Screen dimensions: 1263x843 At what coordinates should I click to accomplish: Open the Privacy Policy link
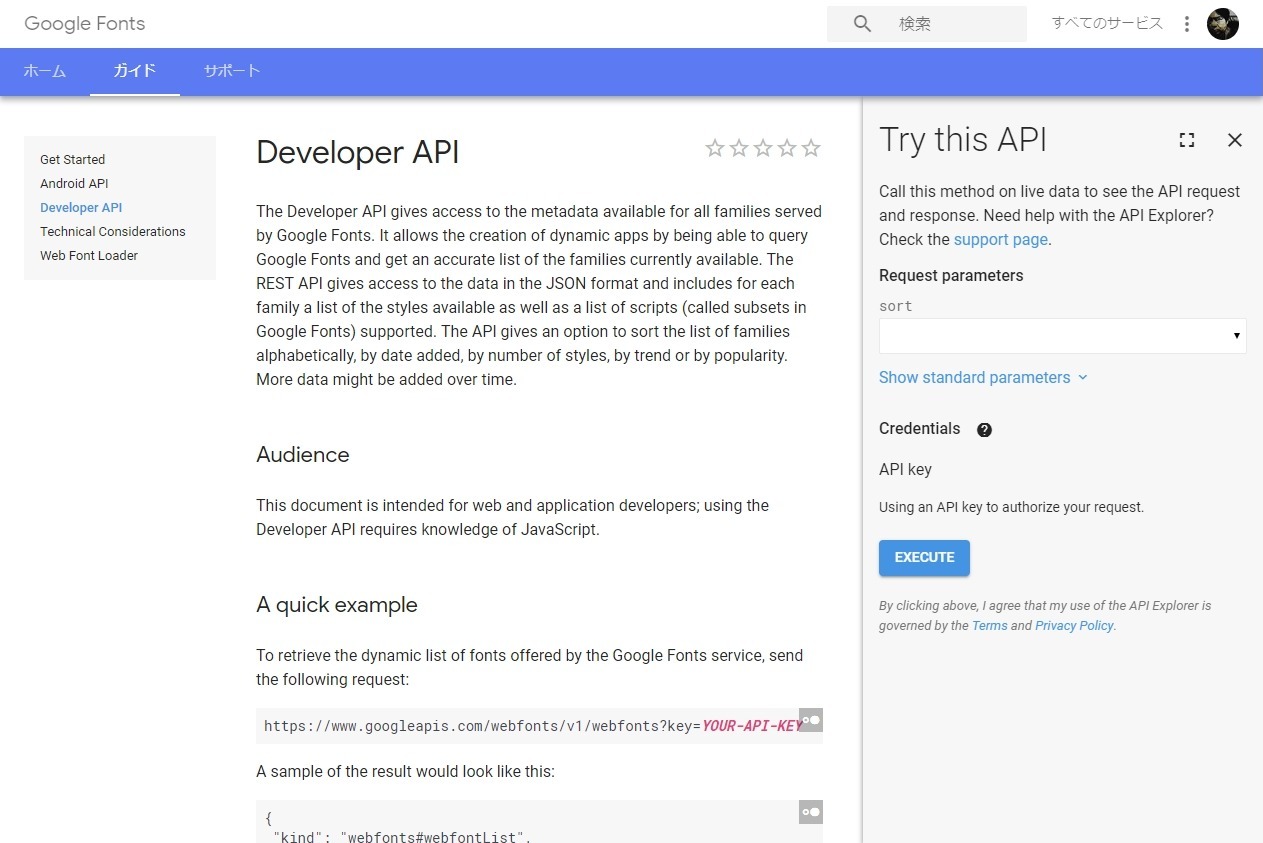(x=1074, y=625)
